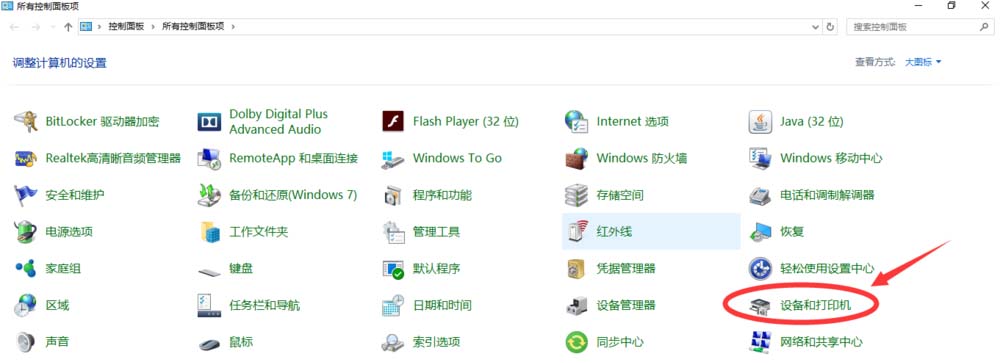Open the Dolby Digital Plus Advanced Audio icon

(209, 121)
